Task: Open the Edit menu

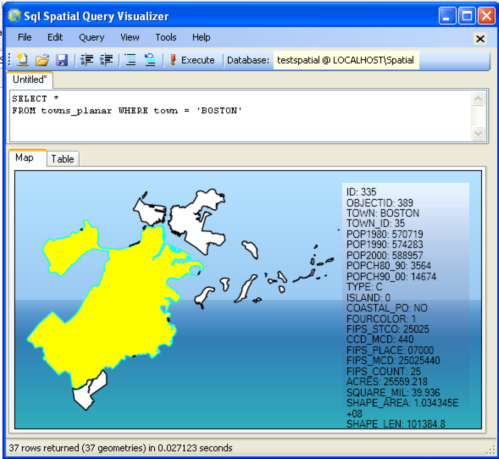Action: [x=55, y=37]
